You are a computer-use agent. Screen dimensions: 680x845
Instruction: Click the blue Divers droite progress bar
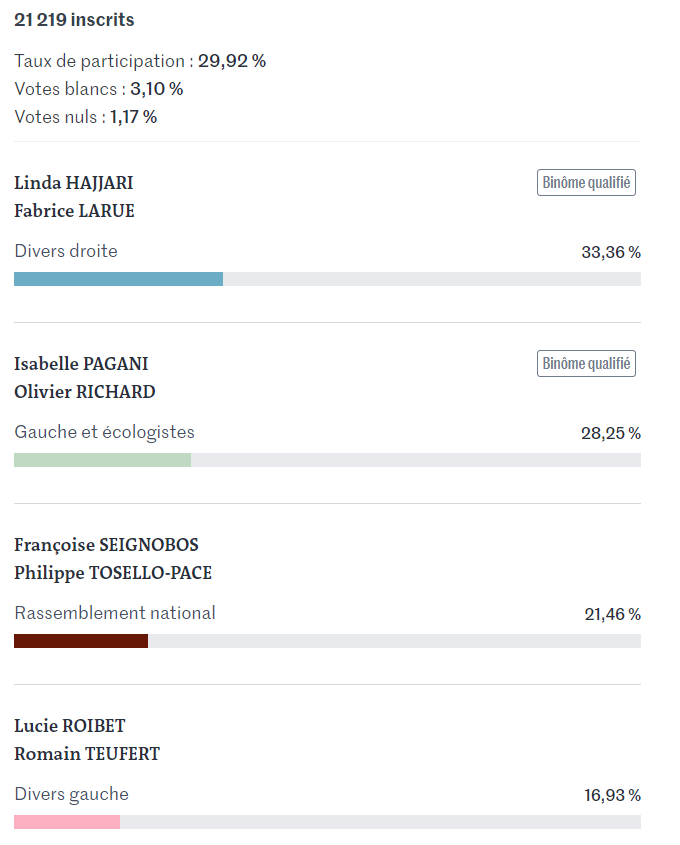point(119,279)
